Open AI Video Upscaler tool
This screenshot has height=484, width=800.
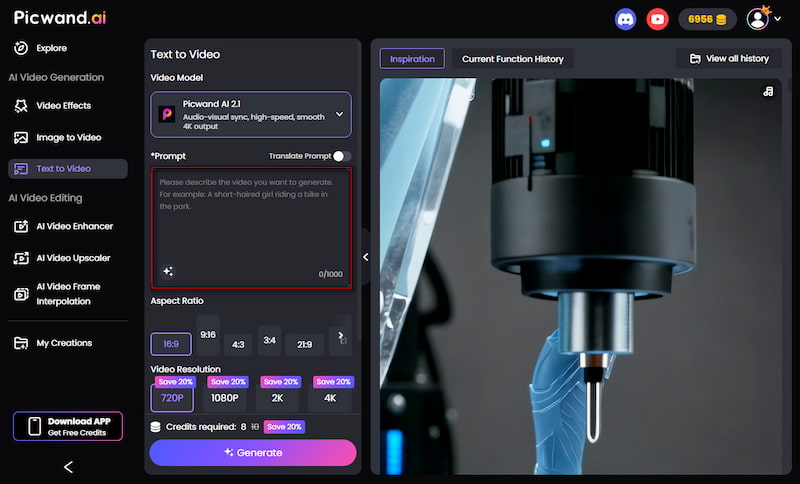(x=72, y=258)
